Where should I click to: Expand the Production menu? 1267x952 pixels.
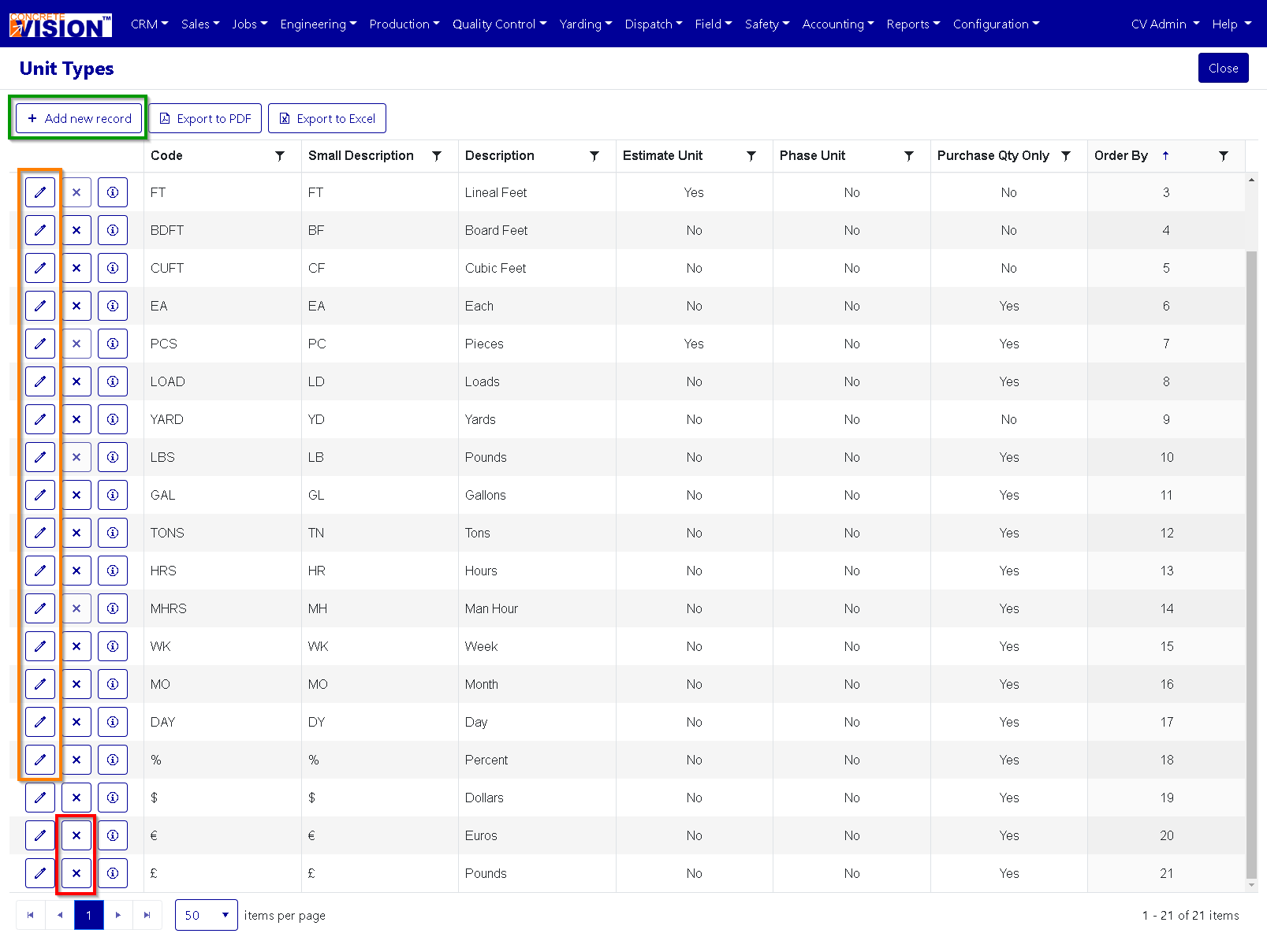pyautogui.click(x=404, y=24)
